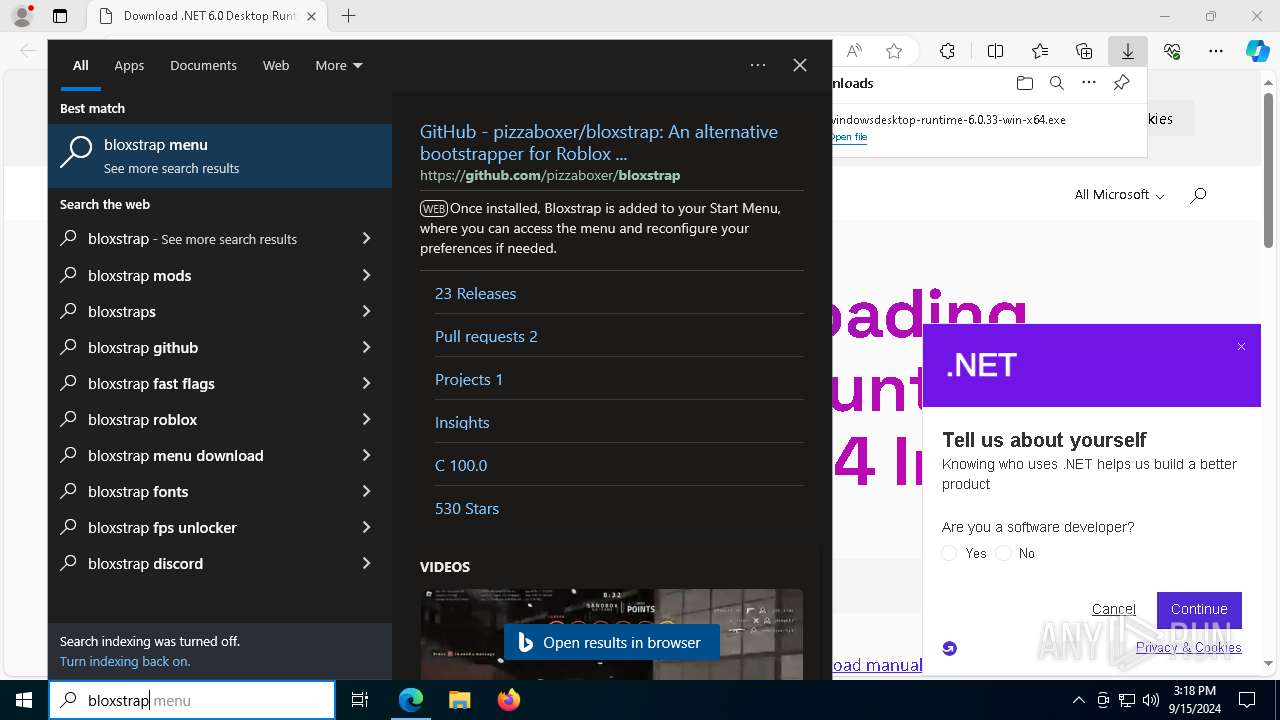
Task: Open the Collections icon
Action: (1084, 51)
